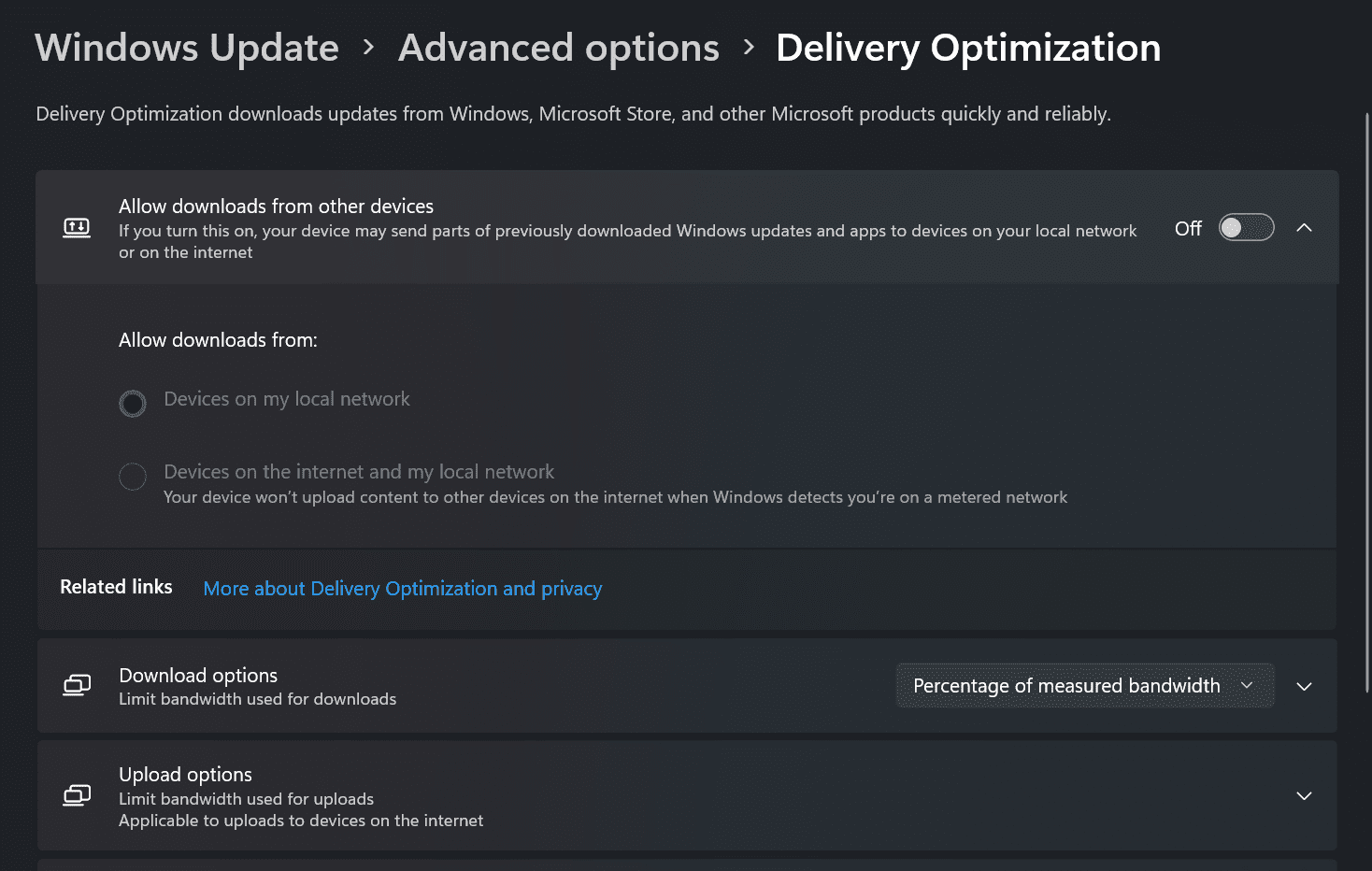This screenshot has height=871, width=1372.
Task: Click the Upload options monitors icon
Action: coord(77,795)
